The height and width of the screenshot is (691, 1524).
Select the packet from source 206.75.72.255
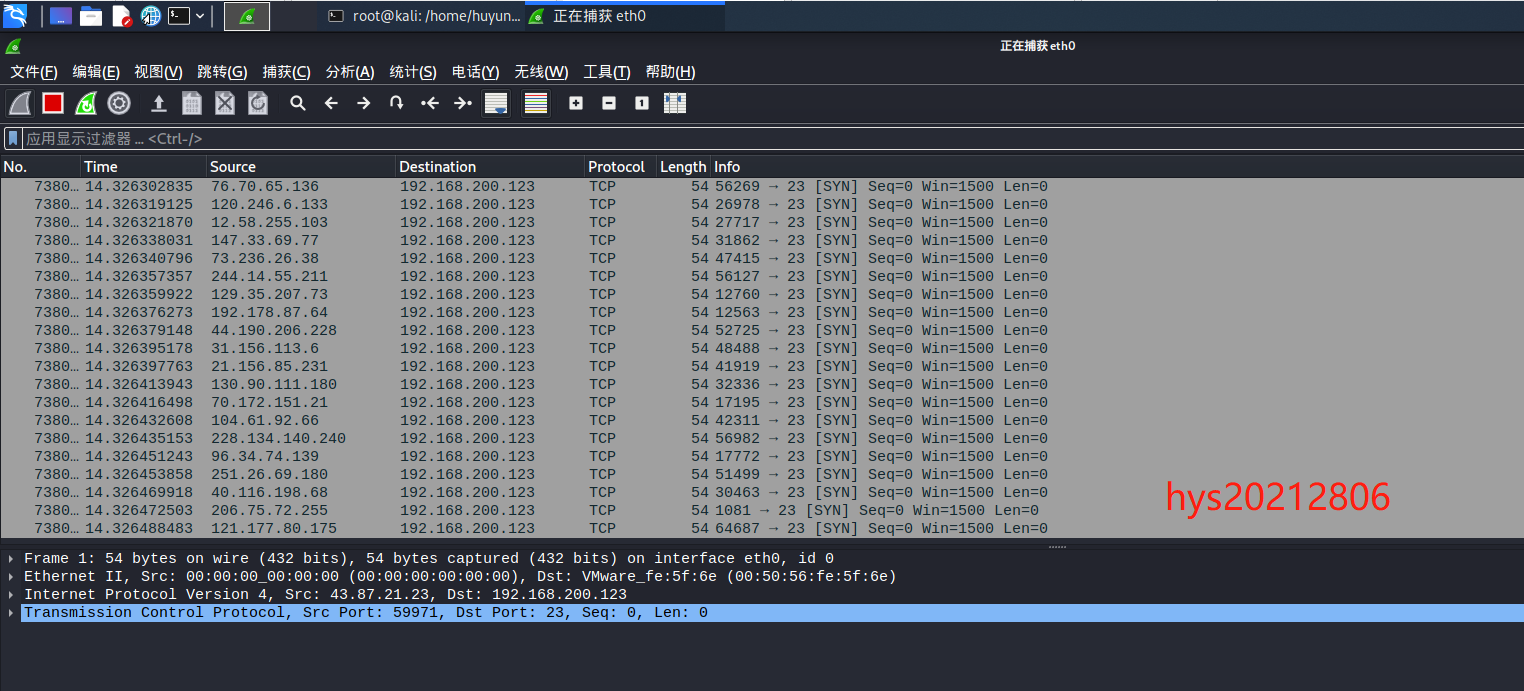[x=762, y=511]
